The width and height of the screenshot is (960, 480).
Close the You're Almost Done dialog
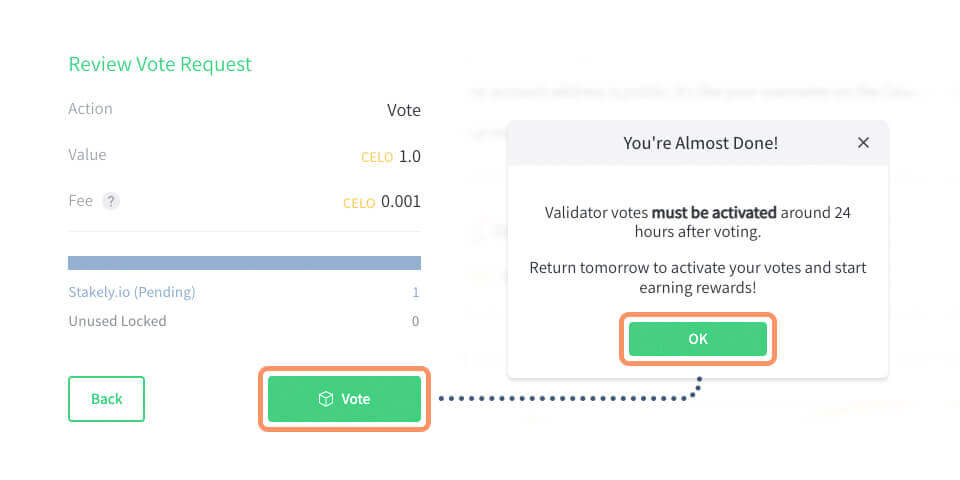863,143
